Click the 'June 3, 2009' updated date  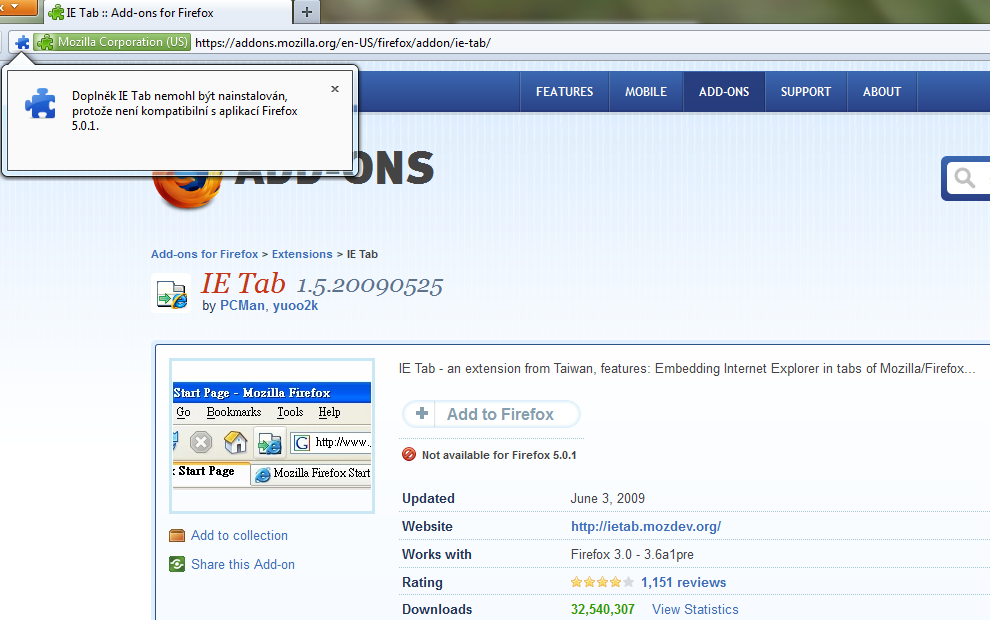607,498
